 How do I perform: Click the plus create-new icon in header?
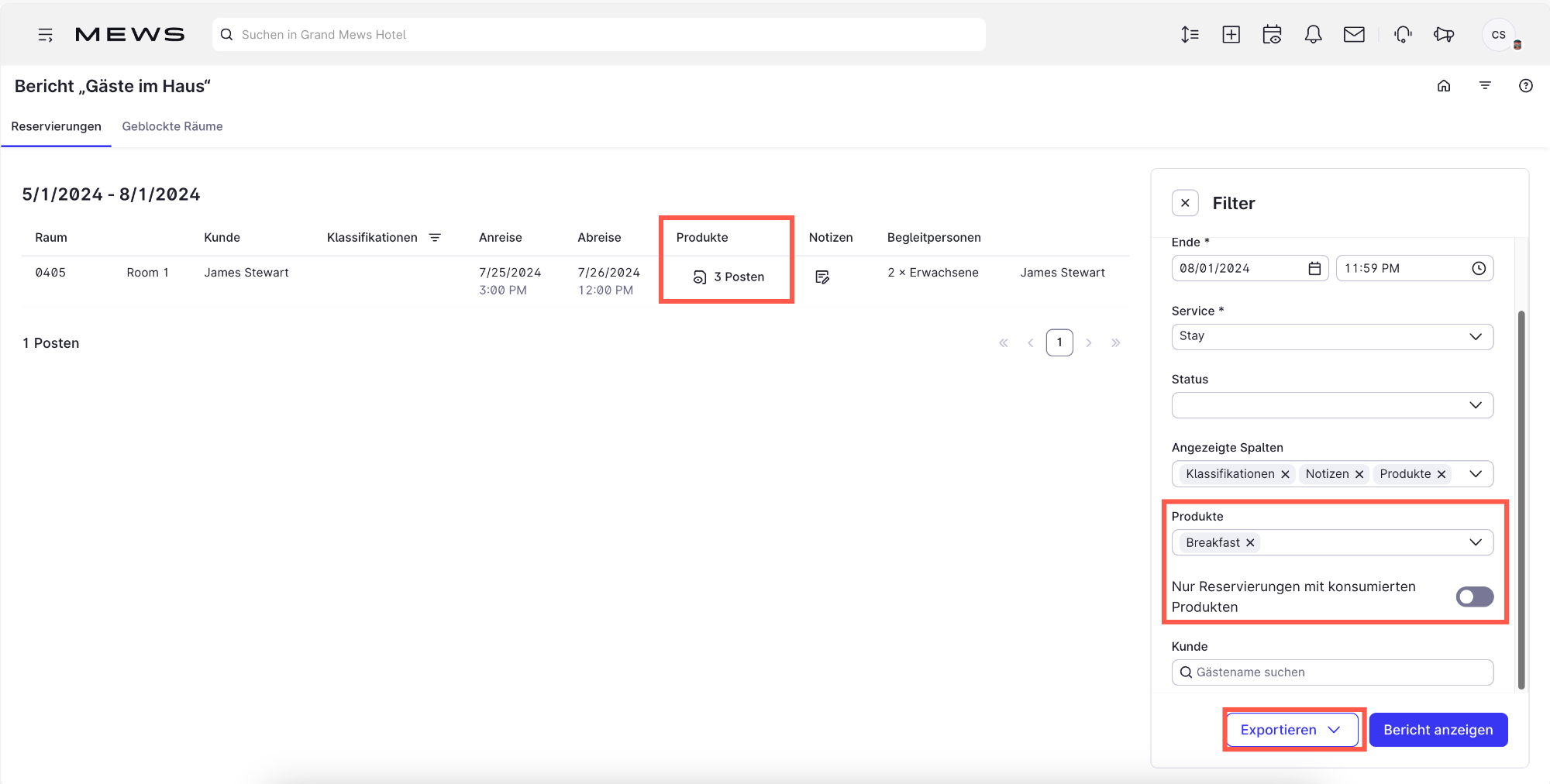tap(1231, 35)
